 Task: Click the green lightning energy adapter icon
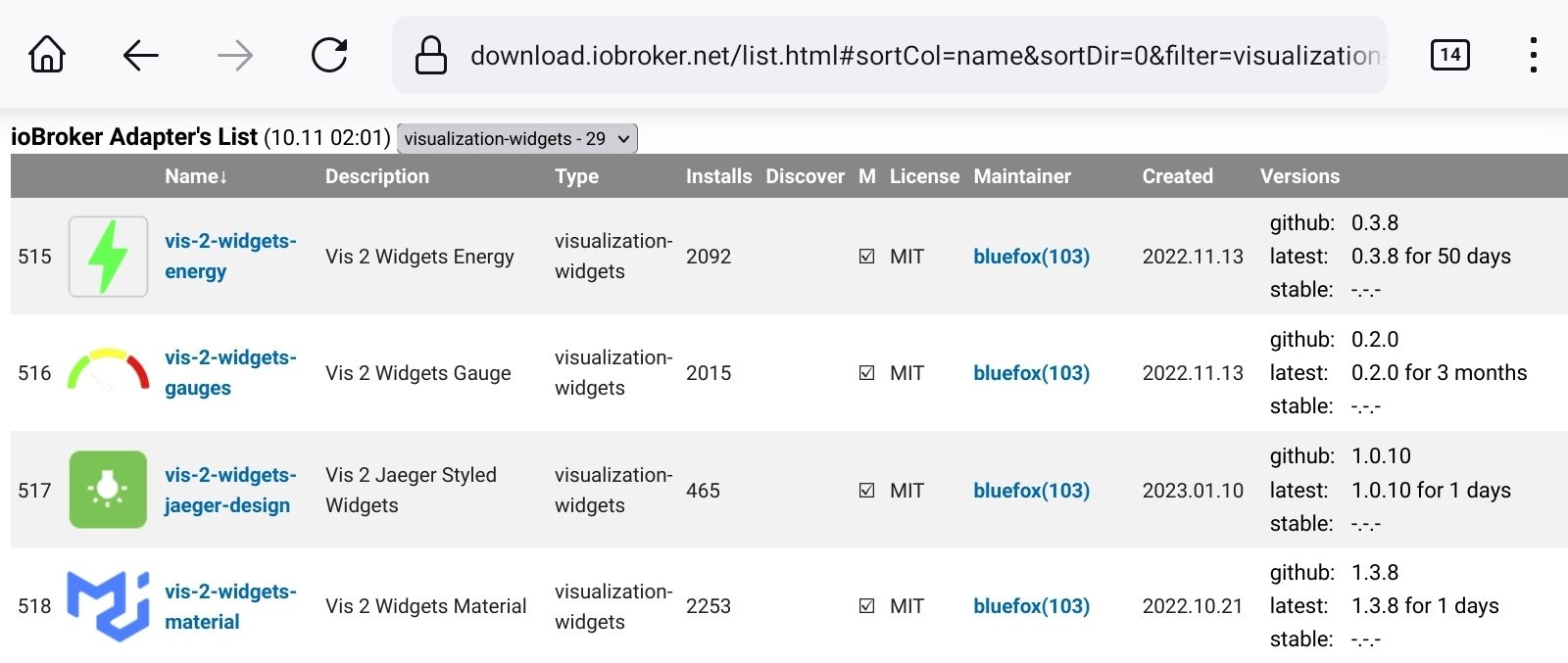pyautogui.click(x=108, y=257)
